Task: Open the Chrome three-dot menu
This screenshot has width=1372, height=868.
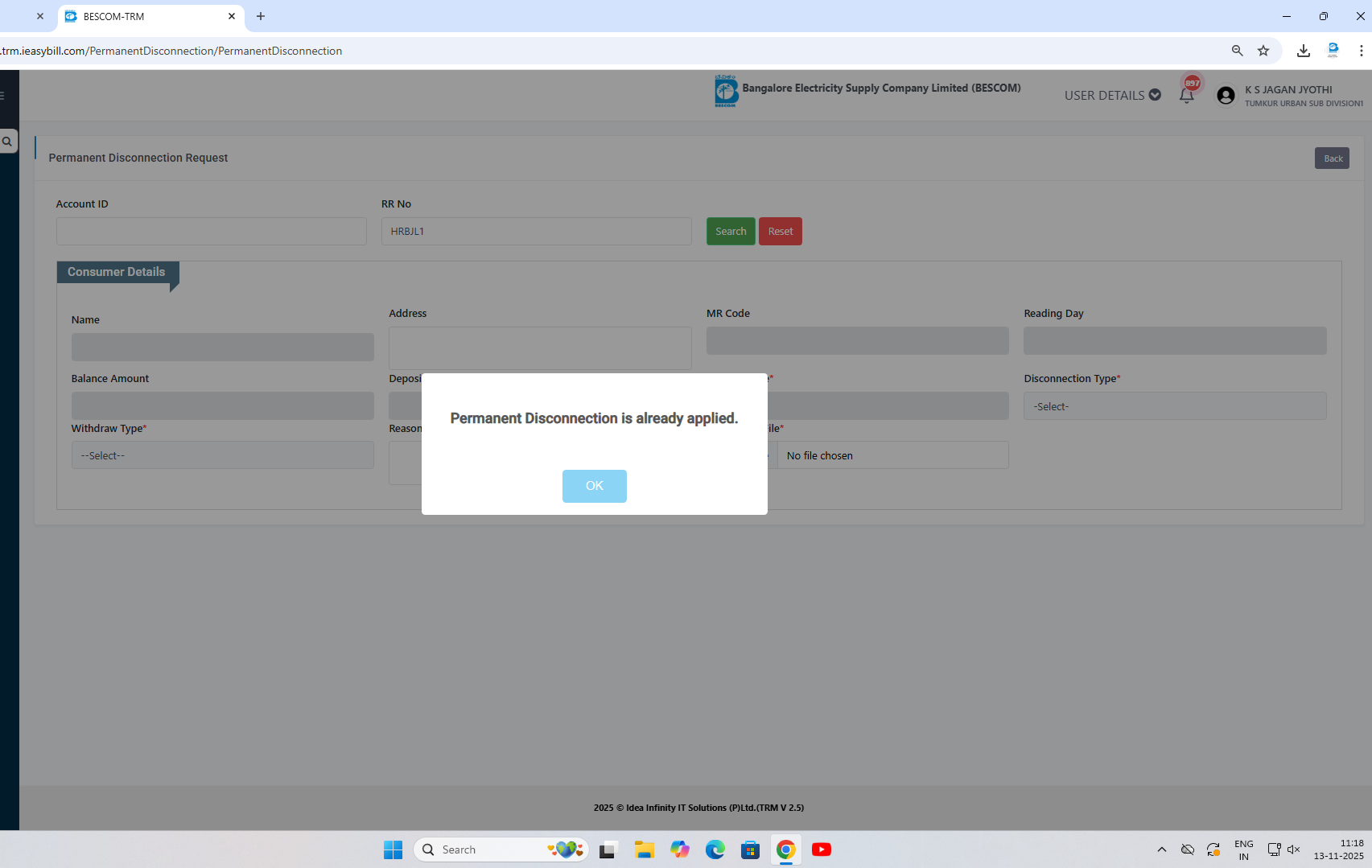Action: coord(1361,51)
